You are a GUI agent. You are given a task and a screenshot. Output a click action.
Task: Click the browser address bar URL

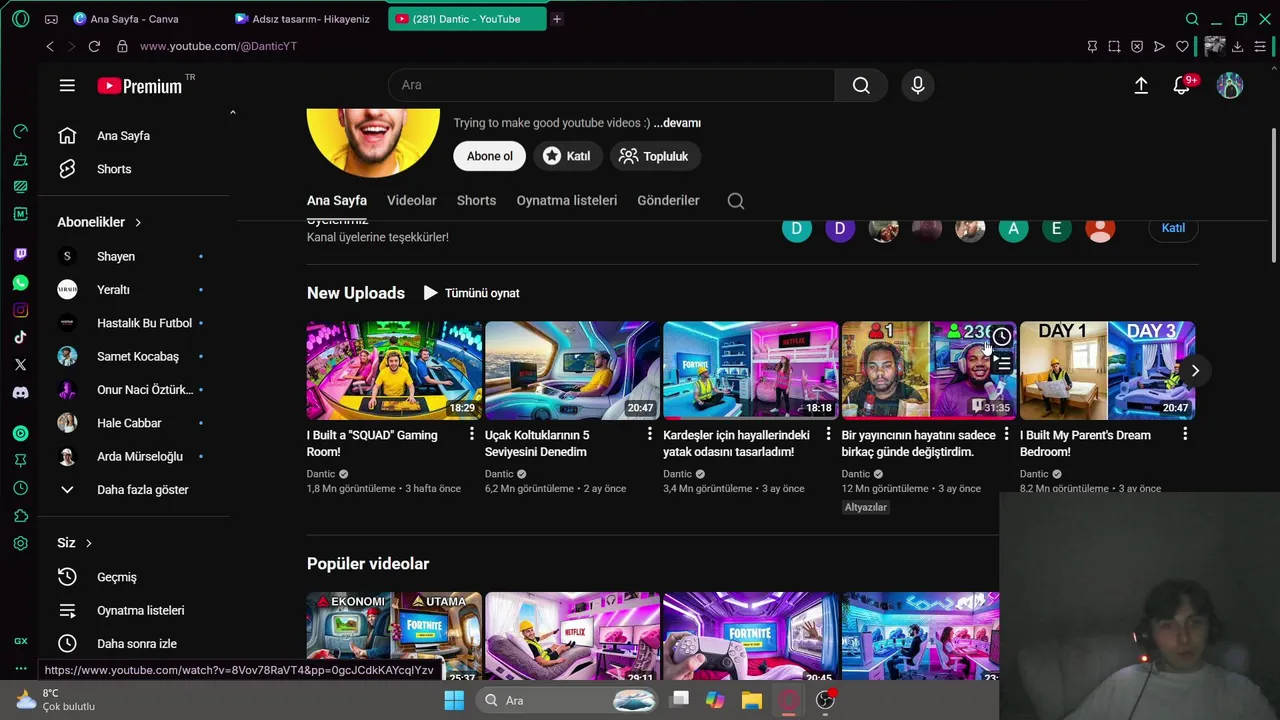(x=218, y=46)
